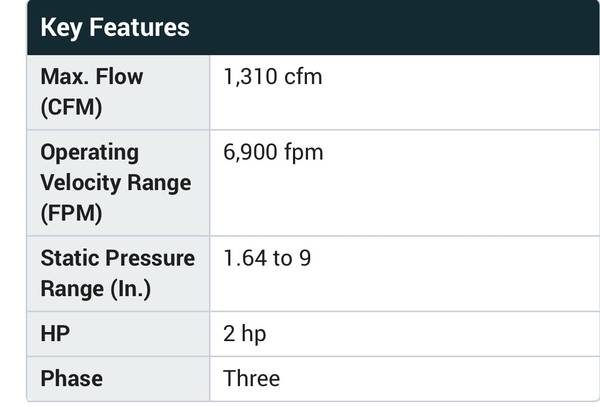600x407 pixels.
Task: Select the Phase row label
Action: 71,379
